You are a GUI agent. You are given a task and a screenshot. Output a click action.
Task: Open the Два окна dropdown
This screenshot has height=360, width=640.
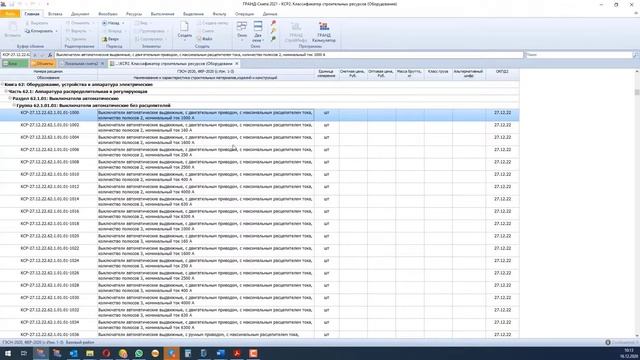[x=263, y=40]
